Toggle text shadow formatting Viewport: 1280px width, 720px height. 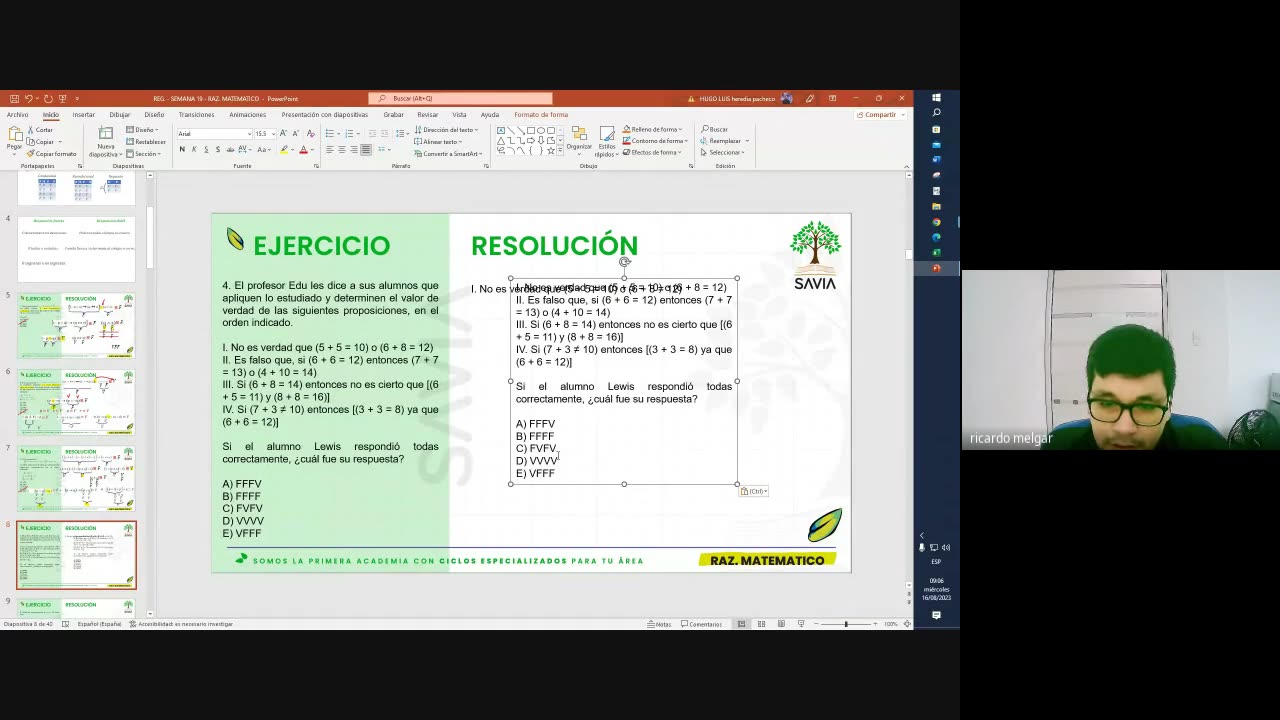[218, 149]
